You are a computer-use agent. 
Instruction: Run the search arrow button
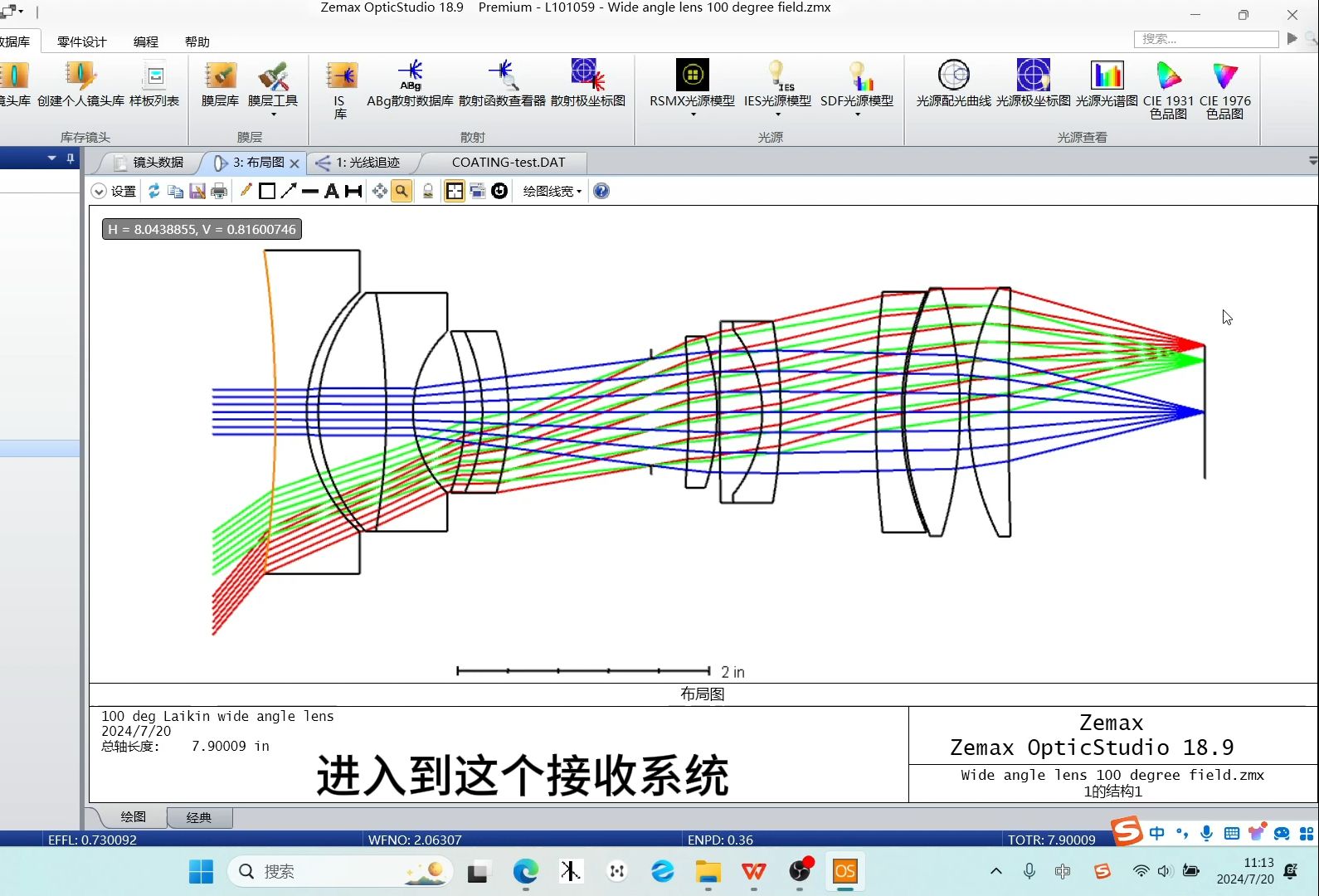pyautogui.click(x=1292, y=39)
